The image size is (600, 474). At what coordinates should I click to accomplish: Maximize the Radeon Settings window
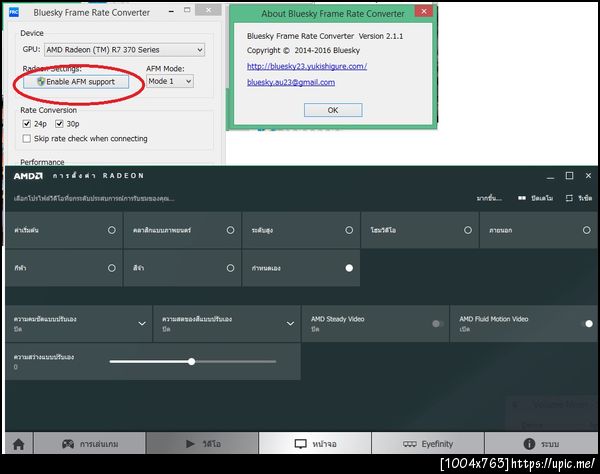pyautogui.click(x=569, y=176)
